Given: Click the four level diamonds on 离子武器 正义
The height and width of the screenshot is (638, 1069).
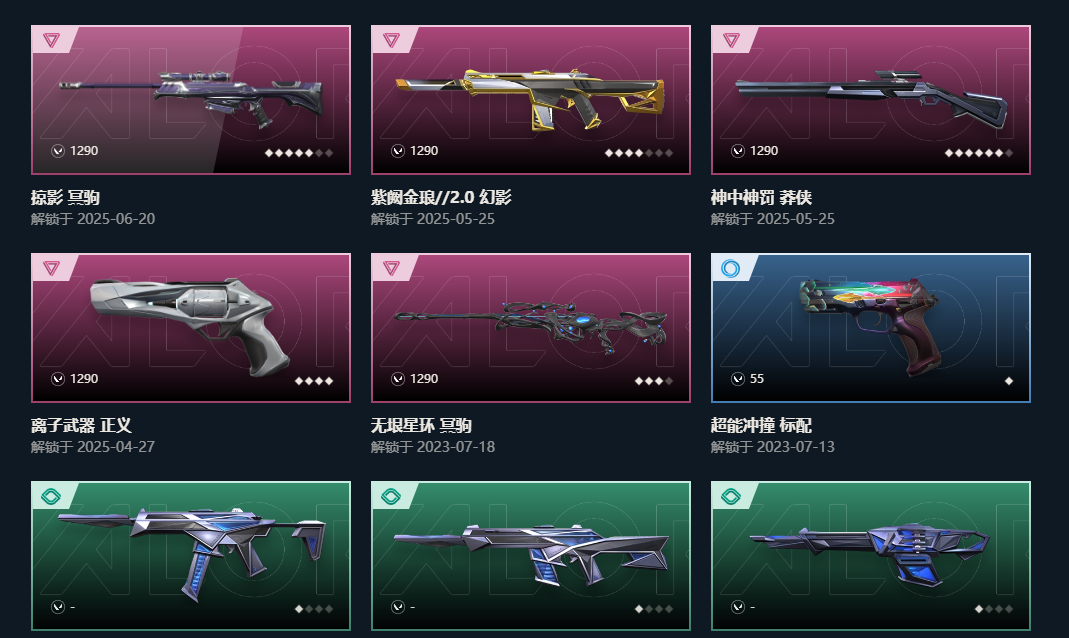Looking at the screenshot, I should 314,381.
